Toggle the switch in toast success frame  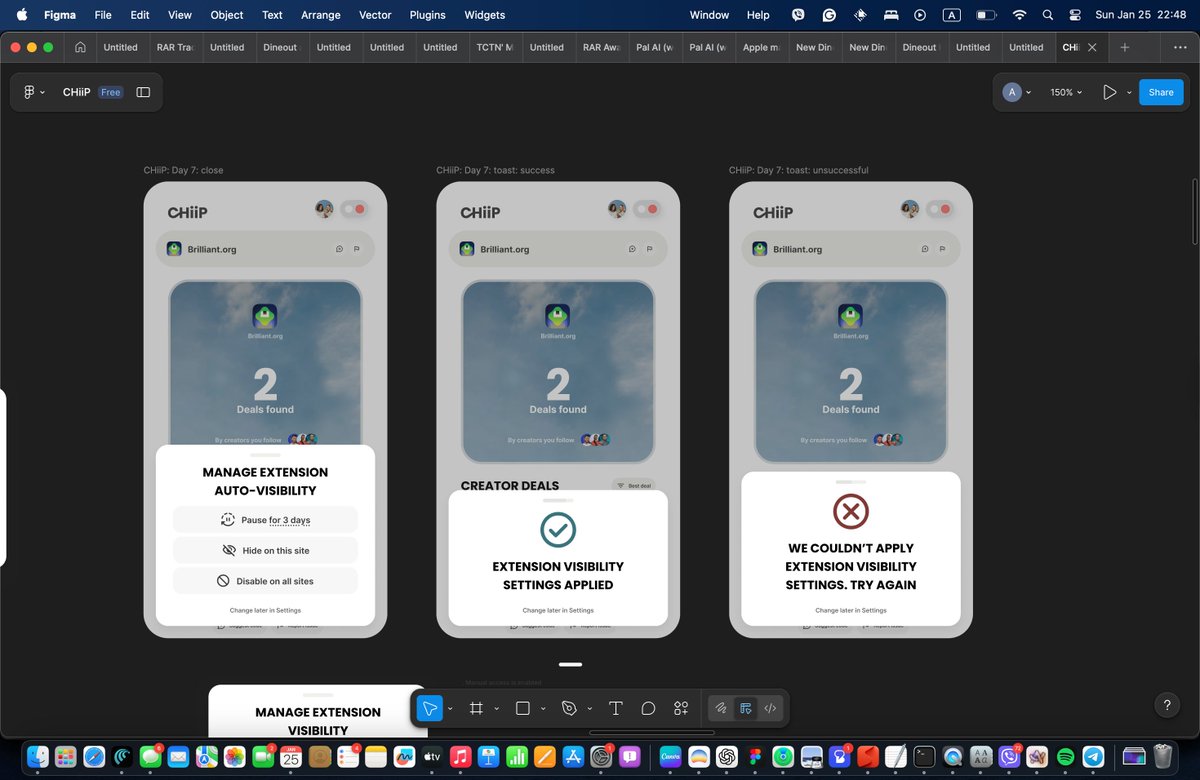pos(646,209)
